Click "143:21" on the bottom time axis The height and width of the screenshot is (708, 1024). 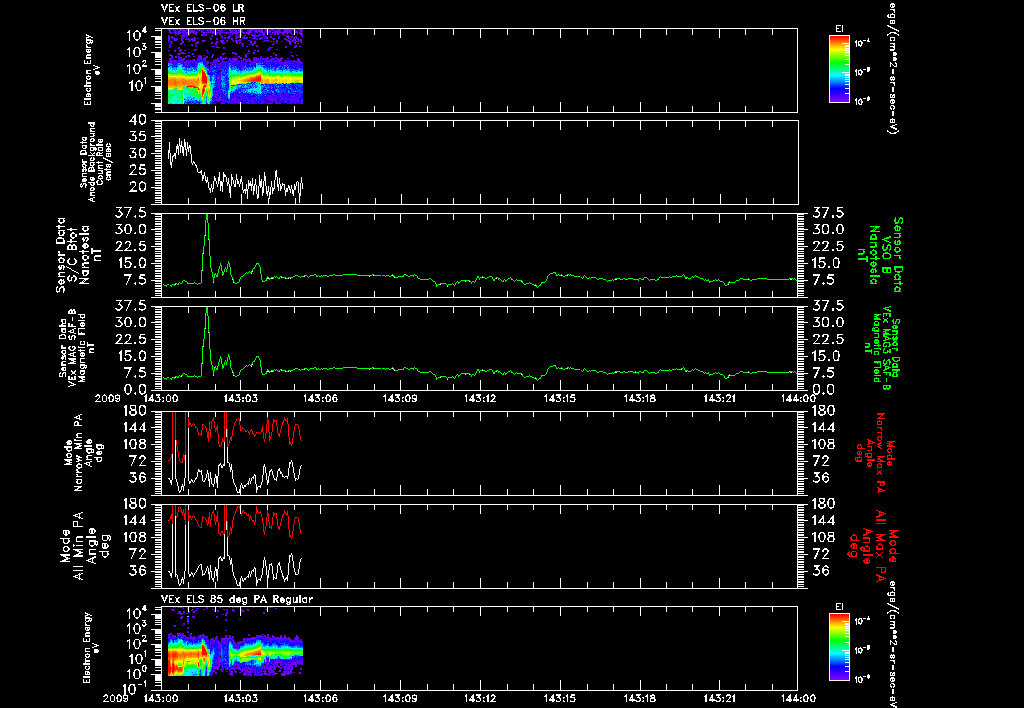click(719, 698)
